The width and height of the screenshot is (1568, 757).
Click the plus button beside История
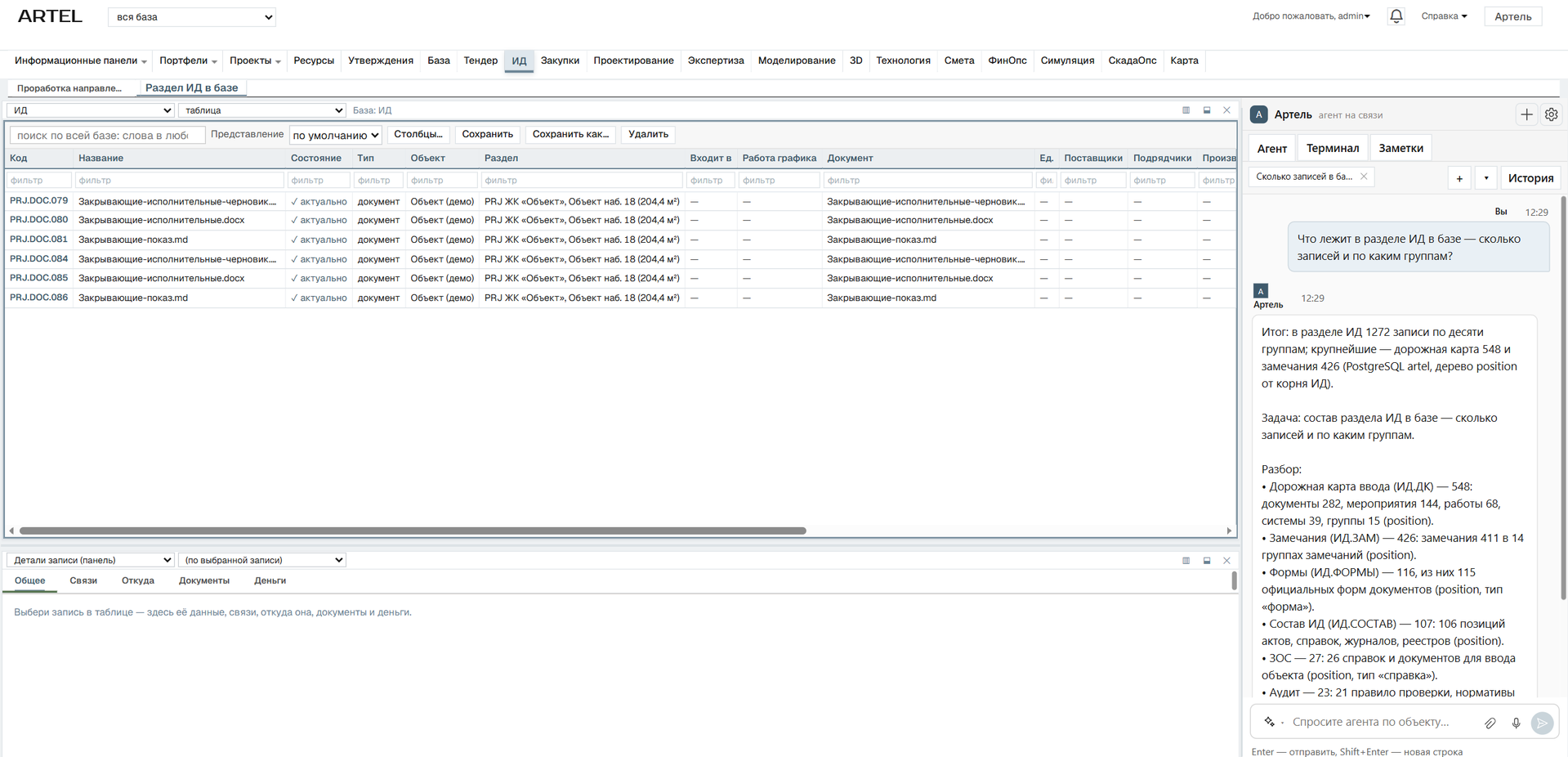[1459, 178]
